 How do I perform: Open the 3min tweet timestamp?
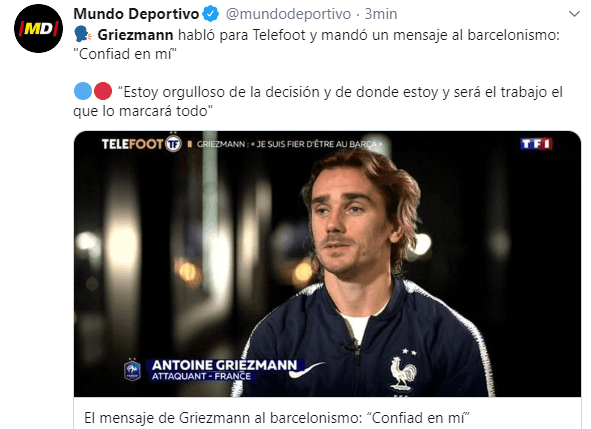pyautogui.click(x=381, y=14)
